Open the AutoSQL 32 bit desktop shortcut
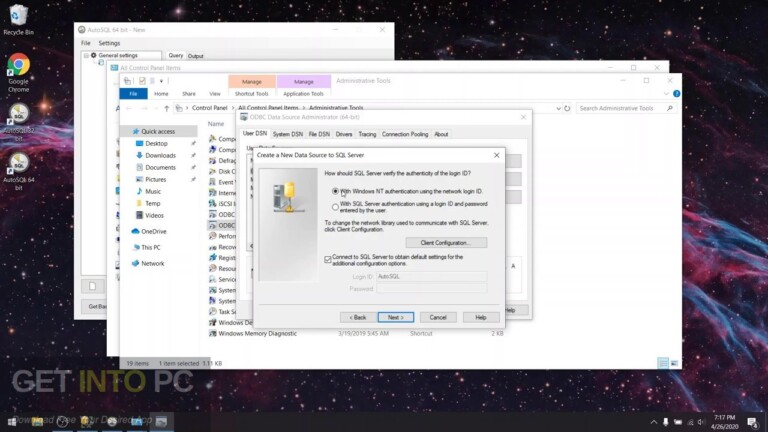Image resolution: width=768 pixels, height=432 pixels. 19,122
